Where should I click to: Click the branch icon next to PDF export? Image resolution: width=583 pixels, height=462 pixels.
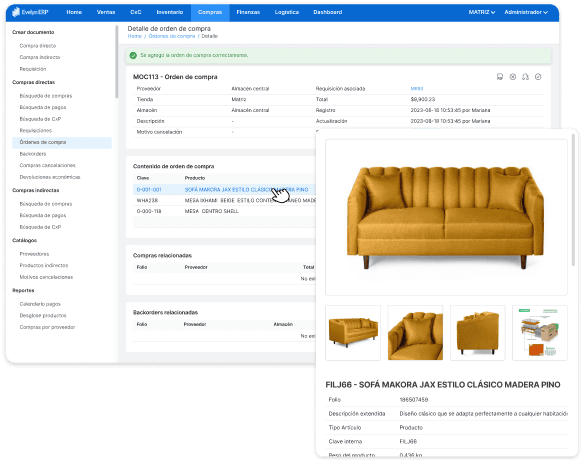click(525, 77)
